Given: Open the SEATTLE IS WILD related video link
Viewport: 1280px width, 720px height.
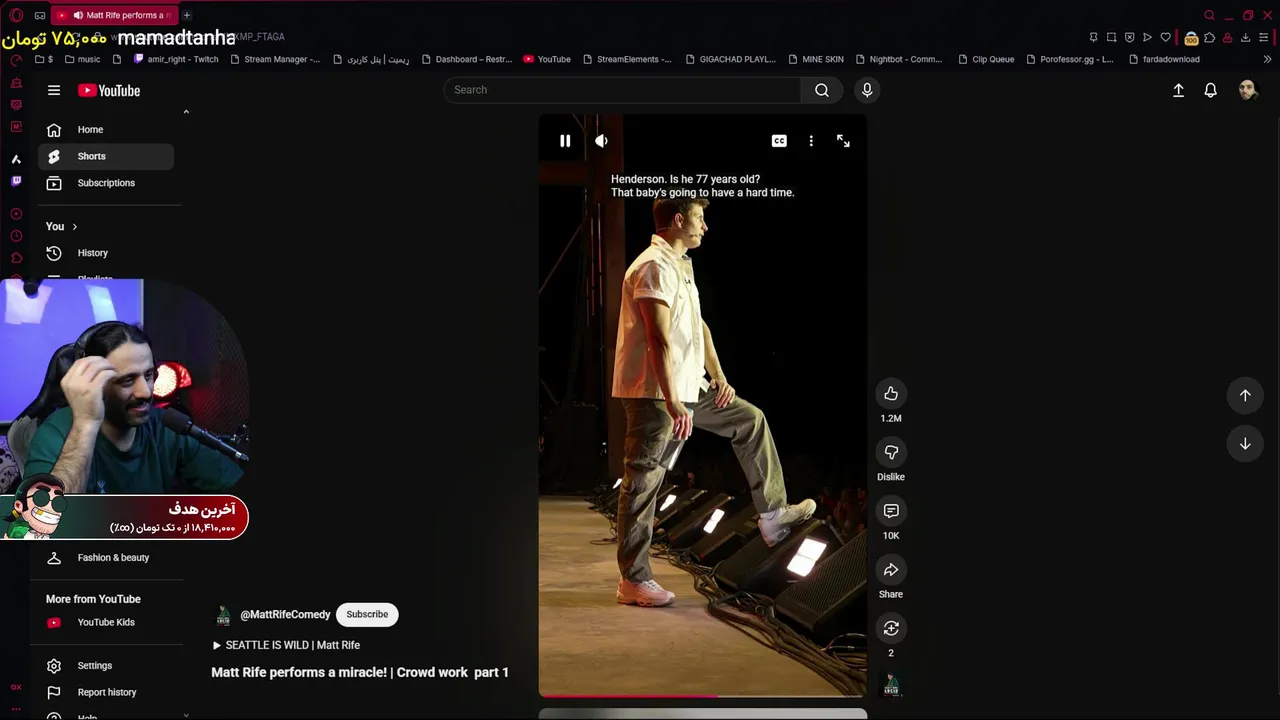Looking at the screenshot, I should point(286,645).
